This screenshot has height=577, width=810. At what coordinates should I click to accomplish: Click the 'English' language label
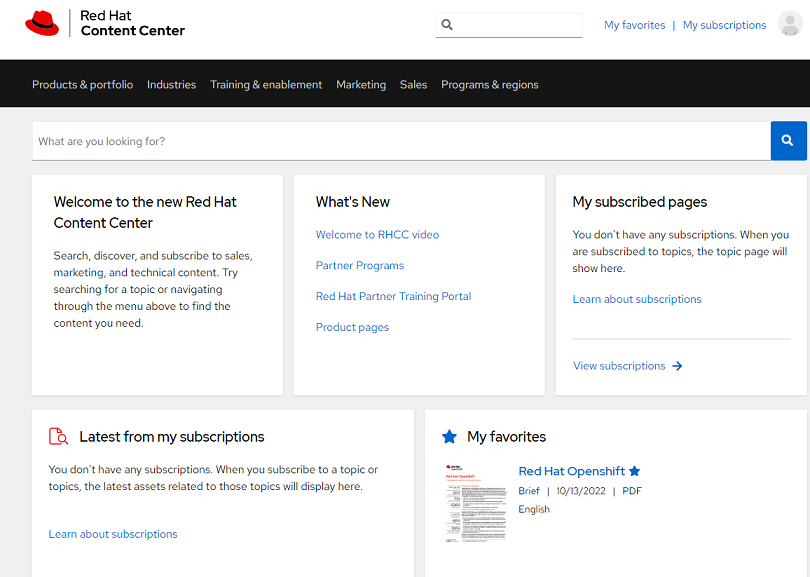tap(534, 509)
